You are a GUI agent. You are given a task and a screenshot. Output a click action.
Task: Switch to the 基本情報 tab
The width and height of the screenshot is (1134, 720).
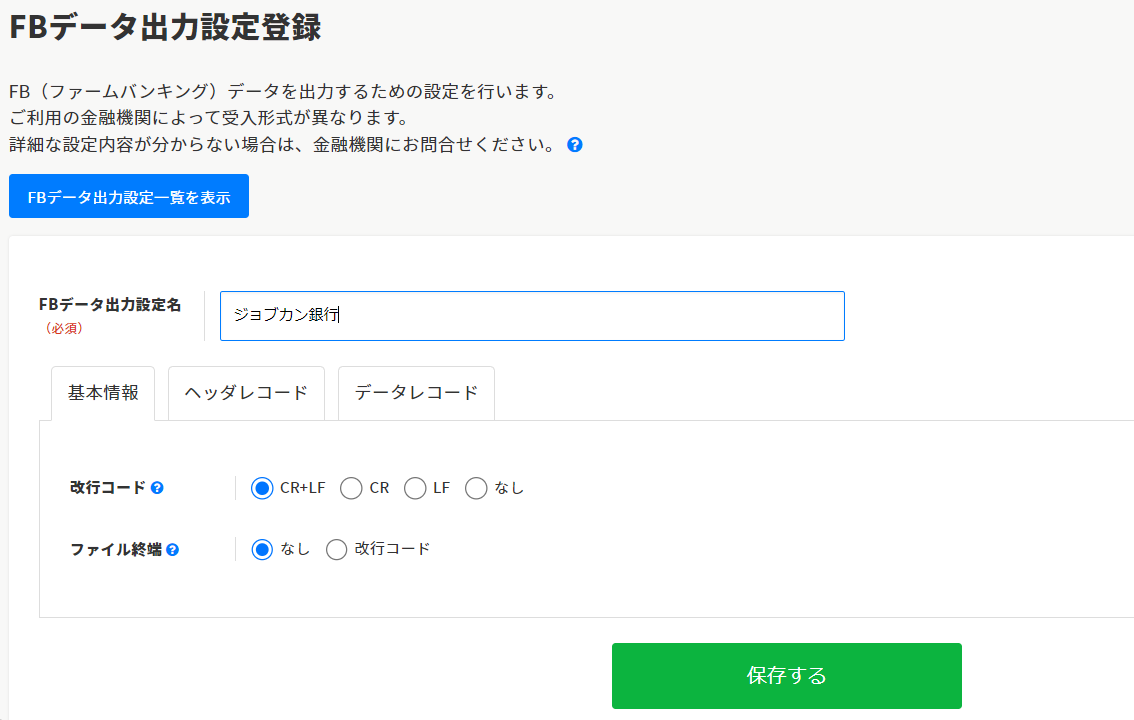(103, 393)
